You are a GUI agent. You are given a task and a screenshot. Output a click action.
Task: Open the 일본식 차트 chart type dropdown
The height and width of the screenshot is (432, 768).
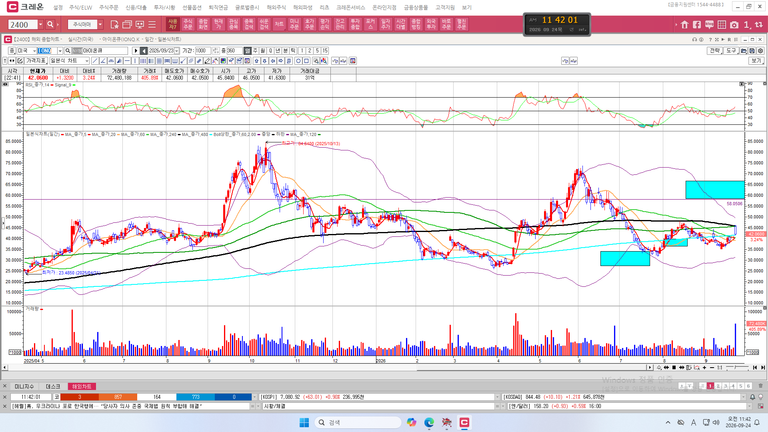[87, 61]
